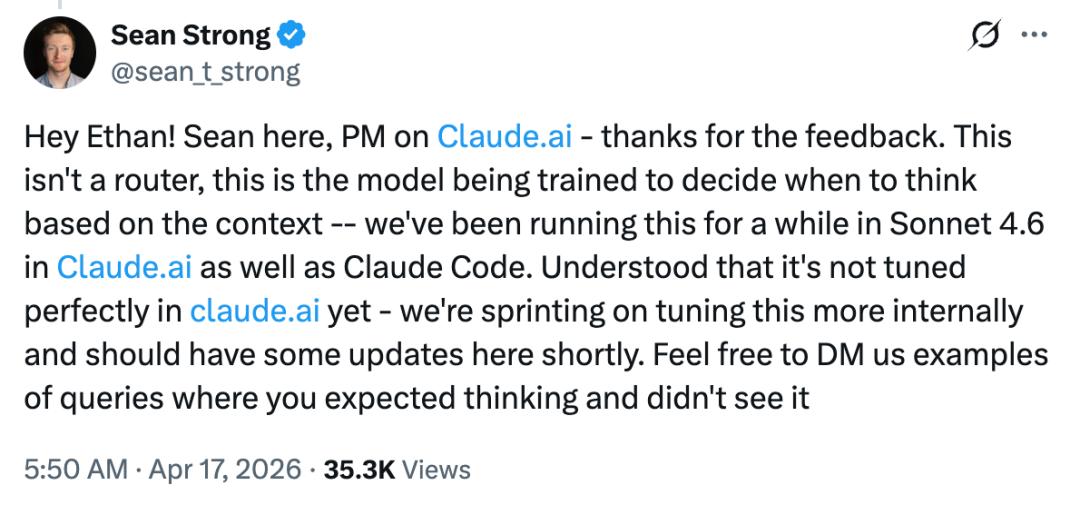
Task: Open the Grok slashed-circle icon
Action: tap(985, 36)
